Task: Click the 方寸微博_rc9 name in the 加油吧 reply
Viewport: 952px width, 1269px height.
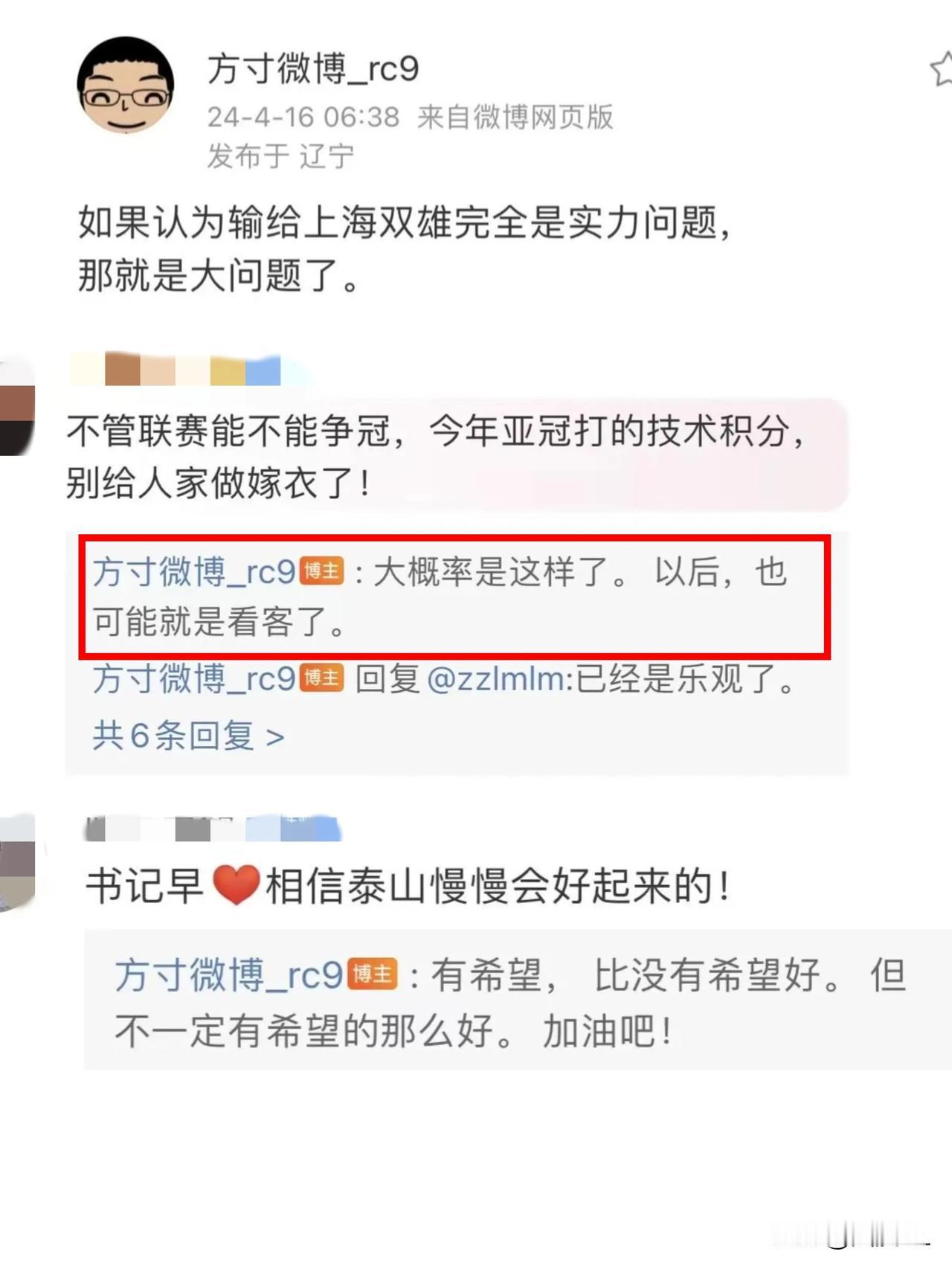Action: click(x=230, y=974)
